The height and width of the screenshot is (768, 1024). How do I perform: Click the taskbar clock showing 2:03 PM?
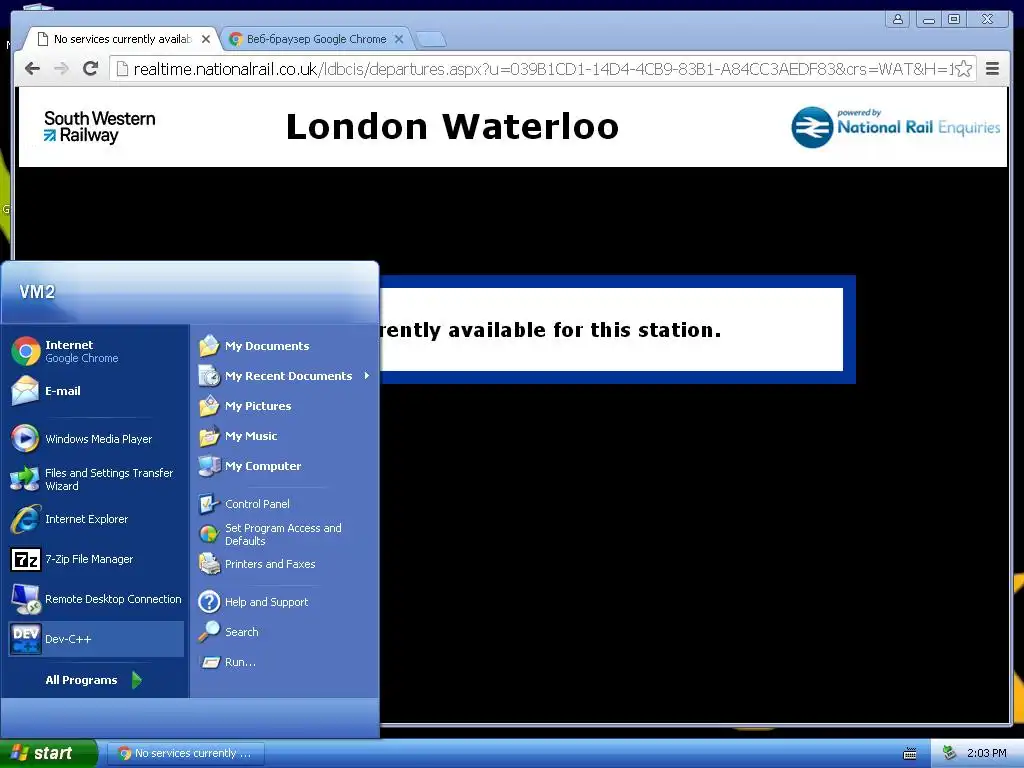(986, 753)
